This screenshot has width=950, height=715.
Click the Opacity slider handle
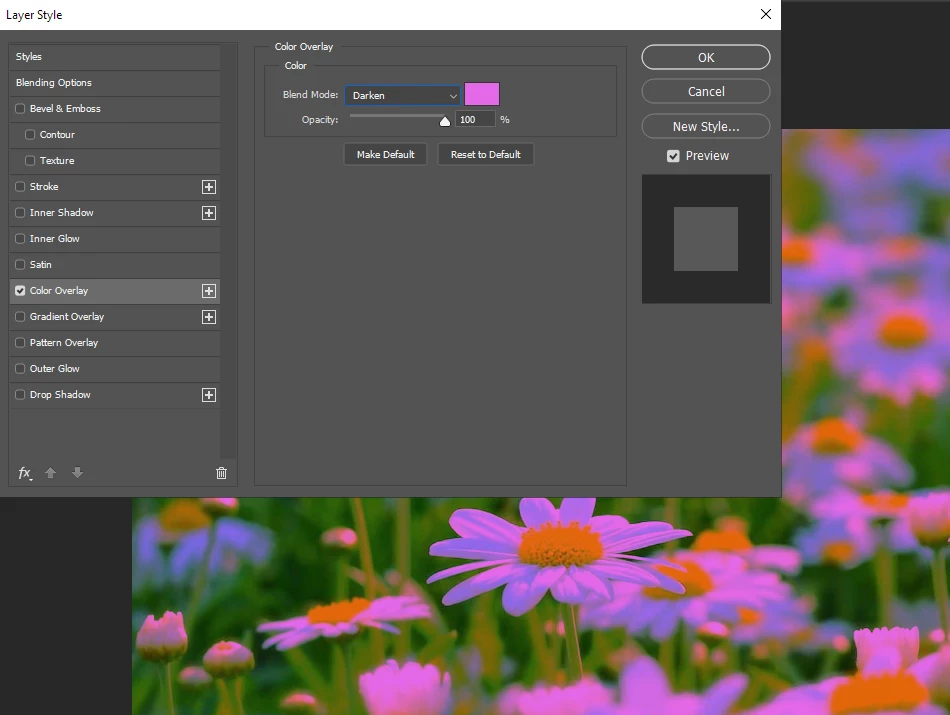tap(445, 121)
